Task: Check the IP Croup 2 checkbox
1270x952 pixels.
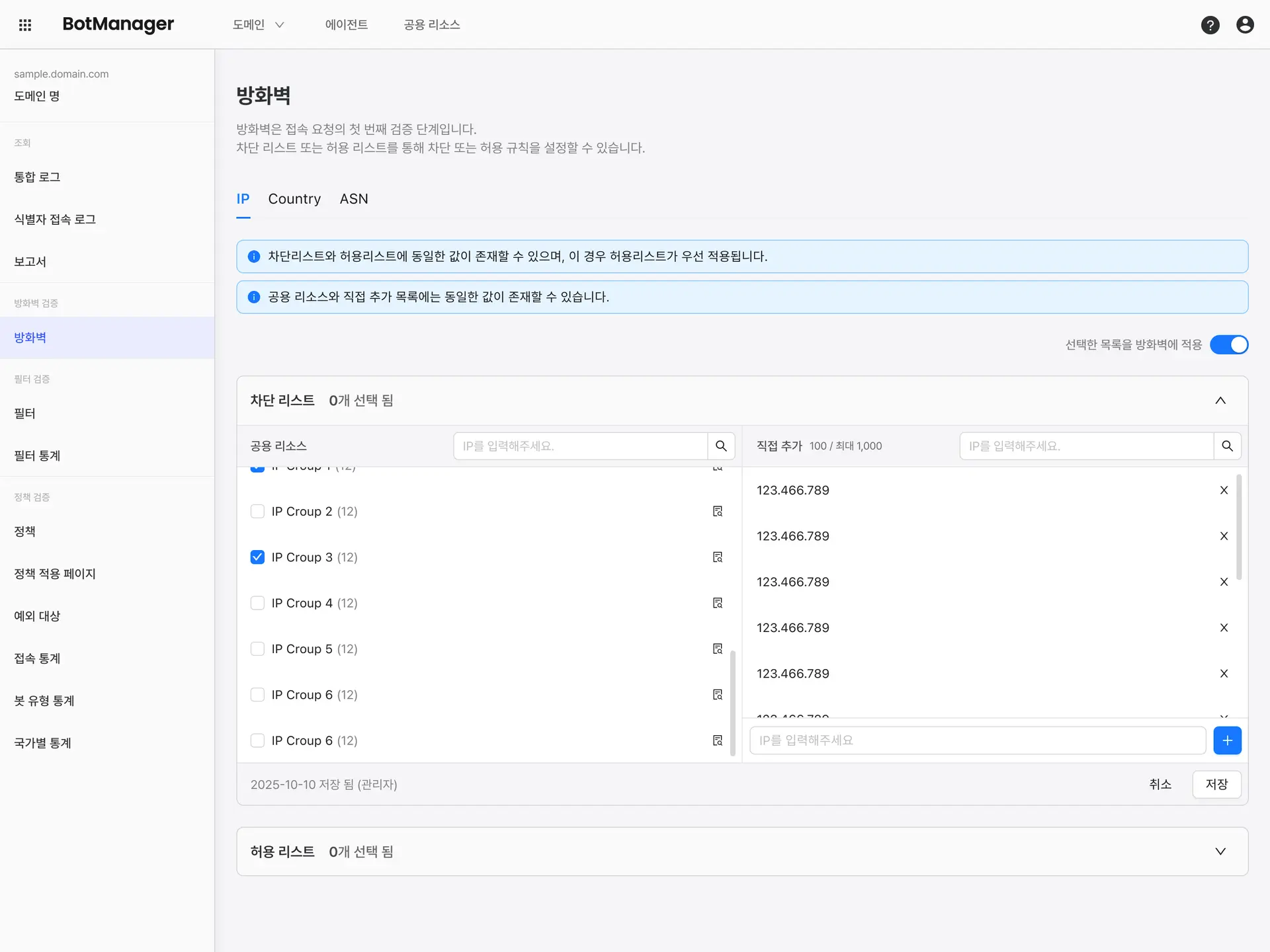Action: pyautogui.click(x=257, y=512)
